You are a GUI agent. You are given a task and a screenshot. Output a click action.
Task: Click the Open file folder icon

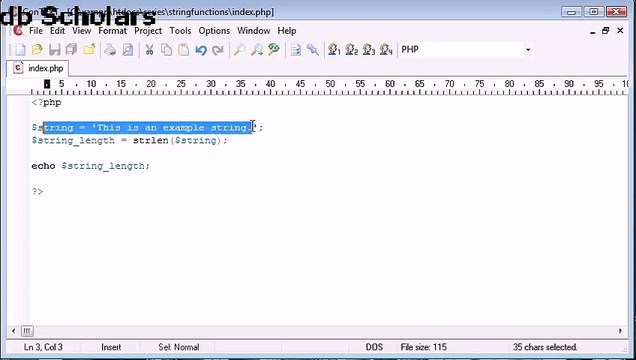pos(37,50)
